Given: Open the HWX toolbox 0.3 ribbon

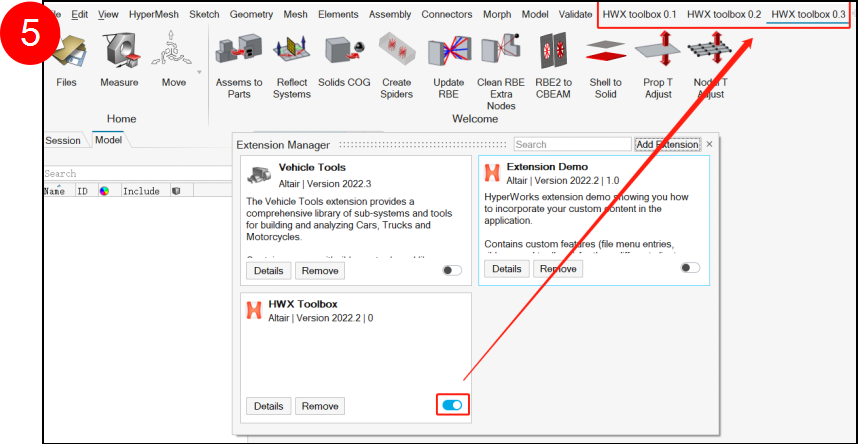Looking at the screenshot, I should point(809,15).
